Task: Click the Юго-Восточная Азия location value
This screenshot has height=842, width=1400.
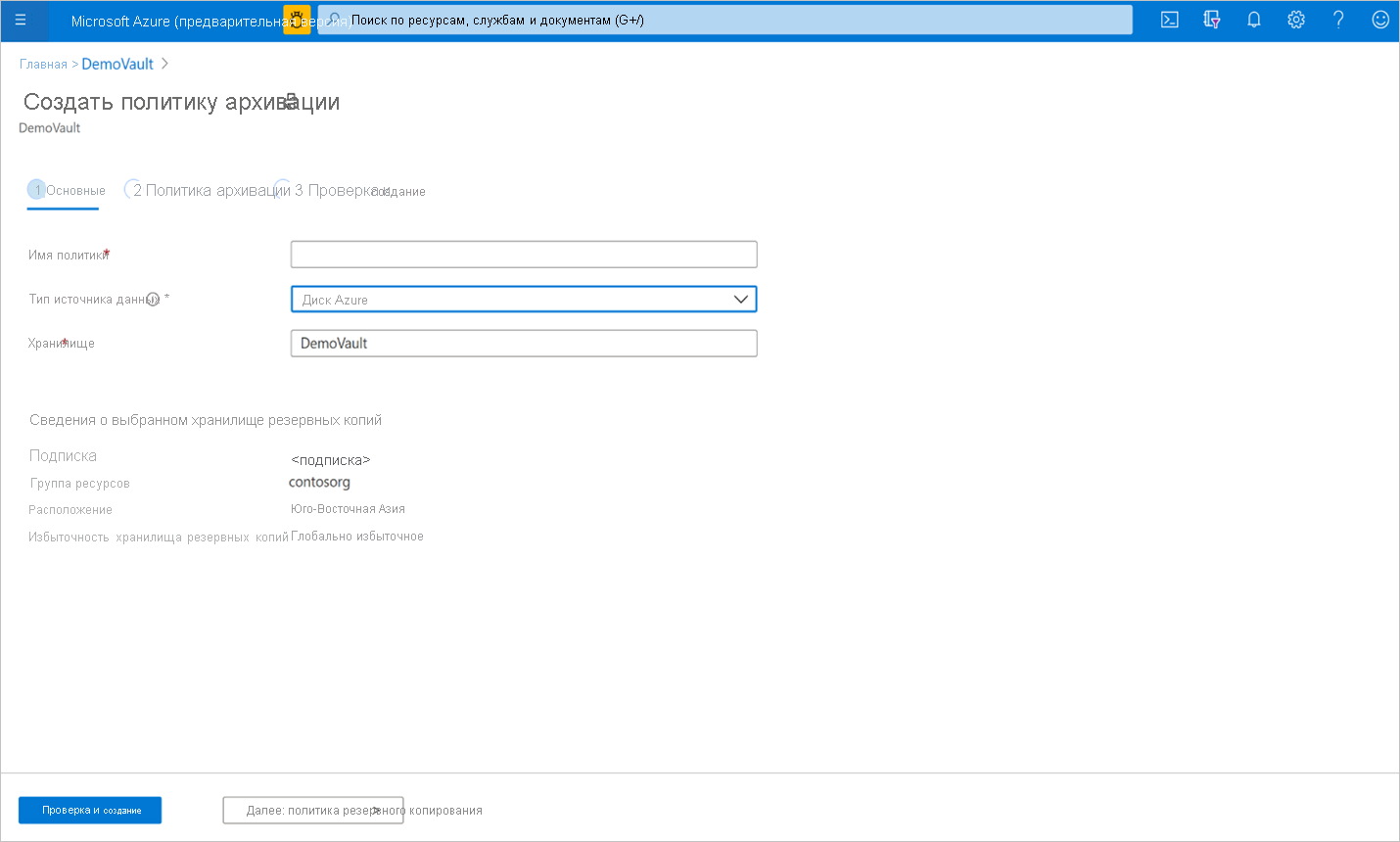Action: 348,509
